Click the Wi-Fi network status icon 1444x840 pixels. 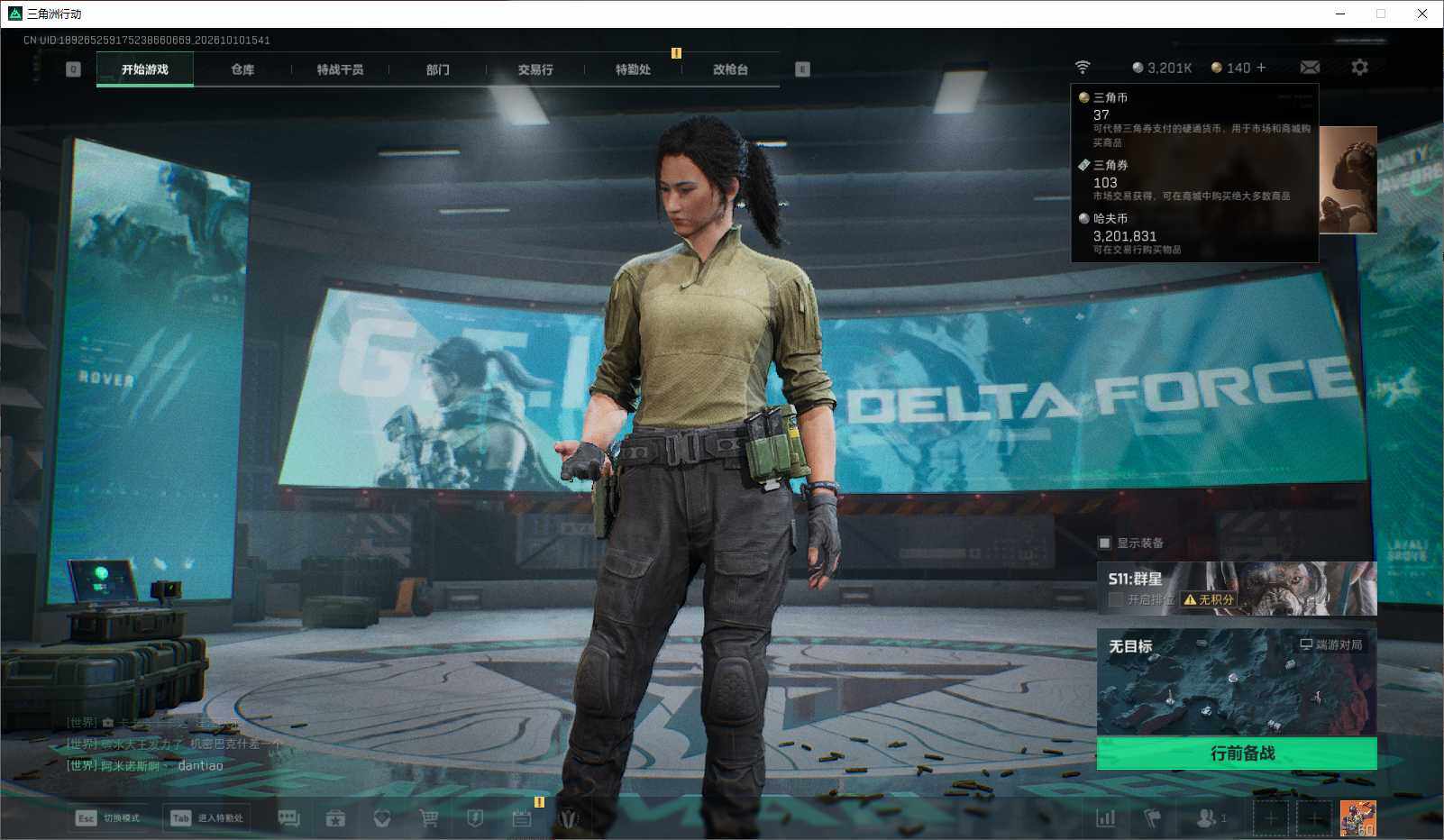tap(1083, 68)
